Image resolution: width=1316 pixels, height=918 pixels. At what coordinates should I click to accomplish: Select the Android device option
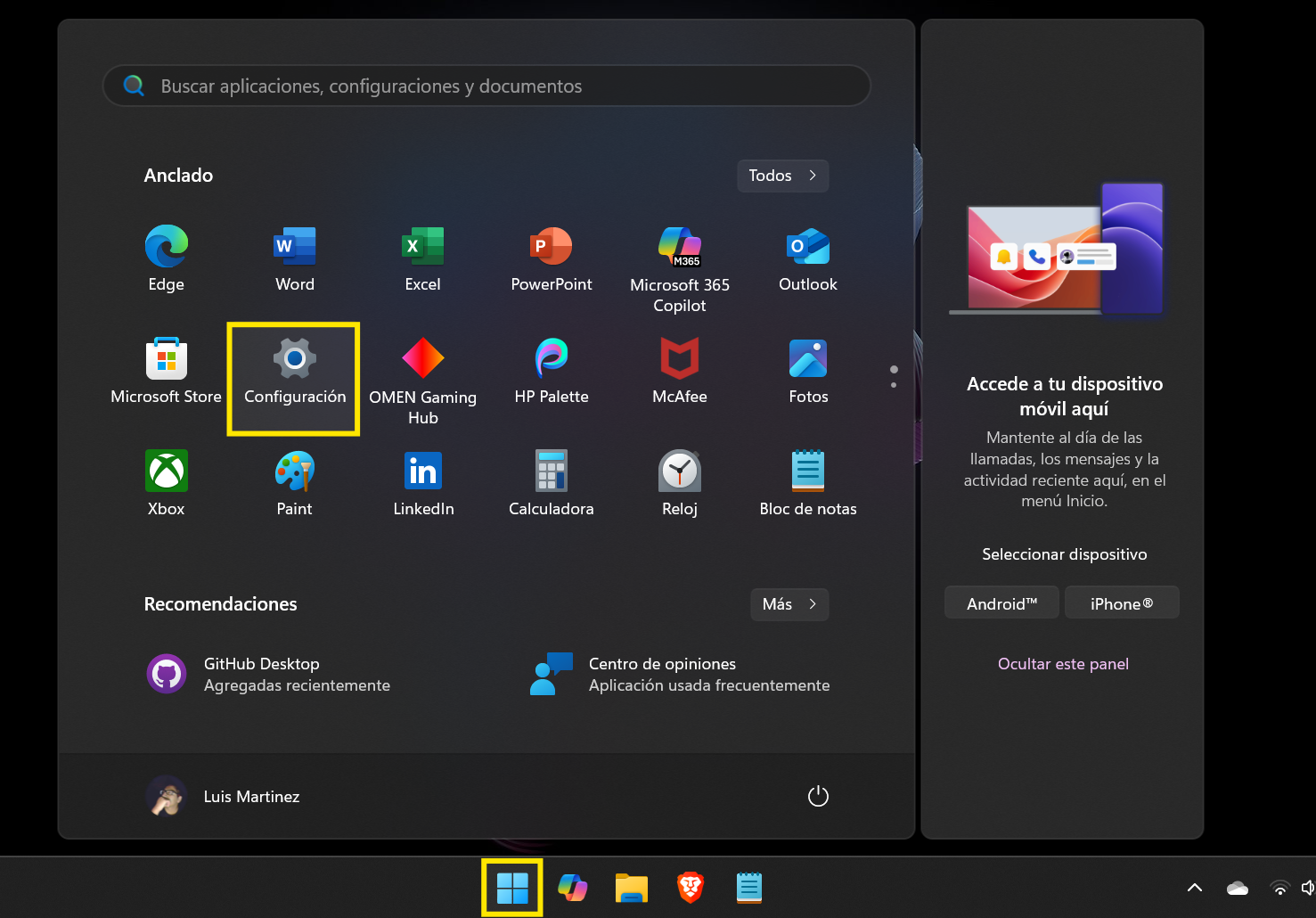[x=1001, y=602]
